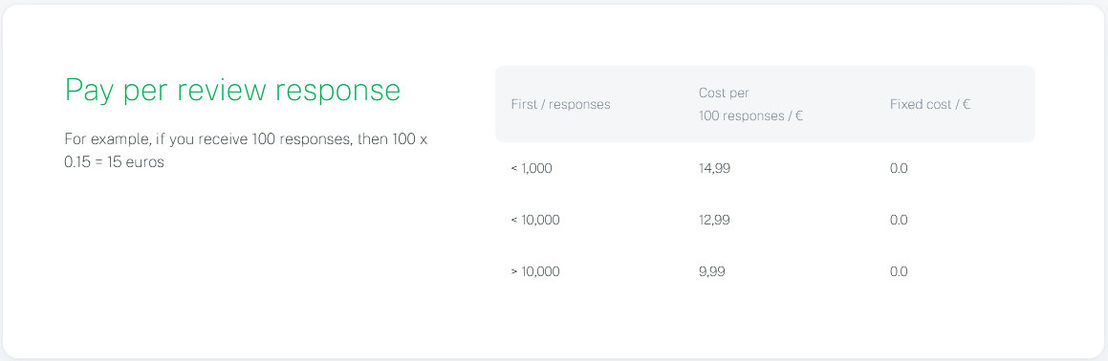Screen dimensions: 1108x361
Task: Click the 'First / responses' column header
Action: (x=560, y=105)
